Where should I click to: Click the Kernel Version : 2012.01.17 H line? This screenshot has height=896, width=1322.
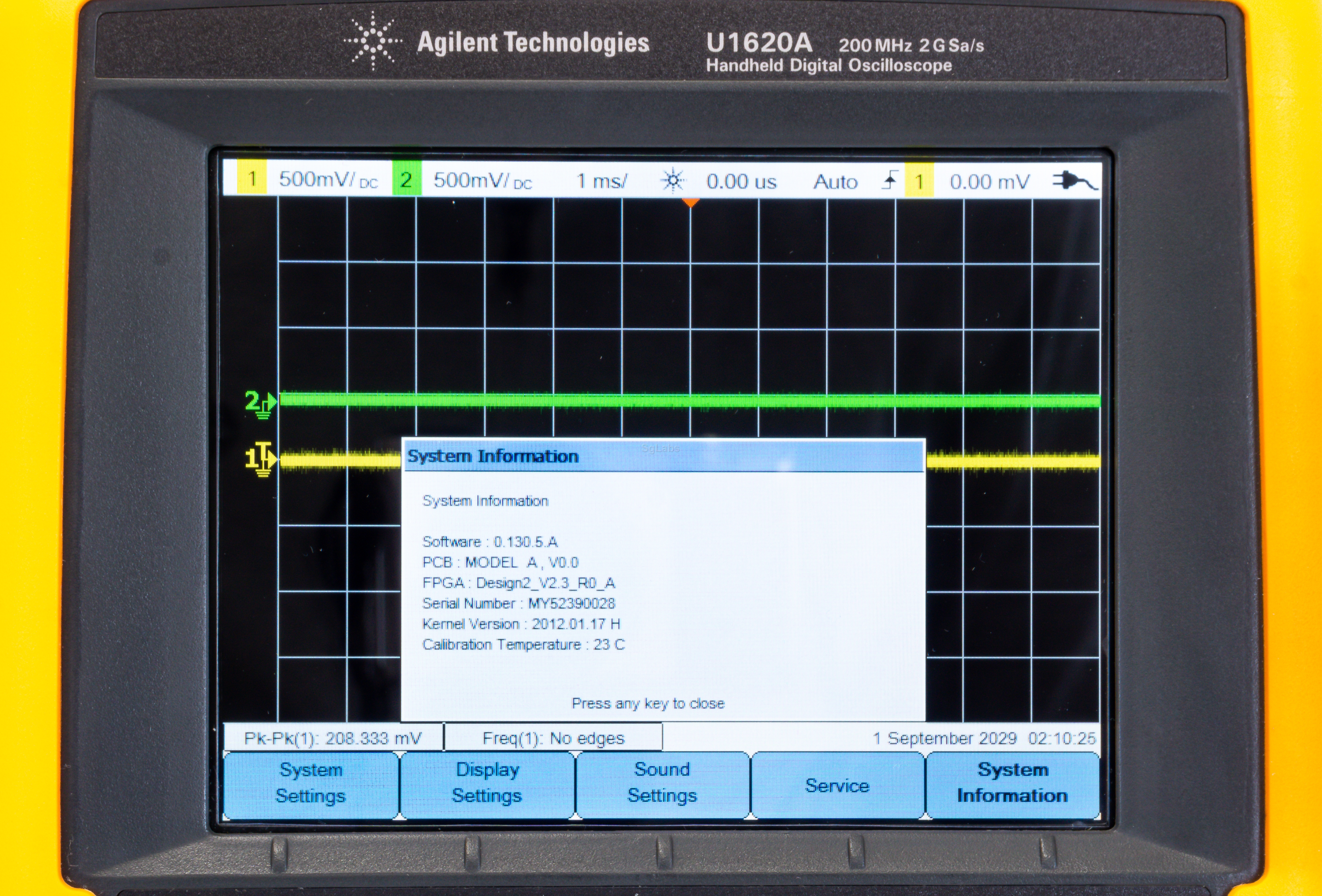pyautogui.click(x=521, y=624)
